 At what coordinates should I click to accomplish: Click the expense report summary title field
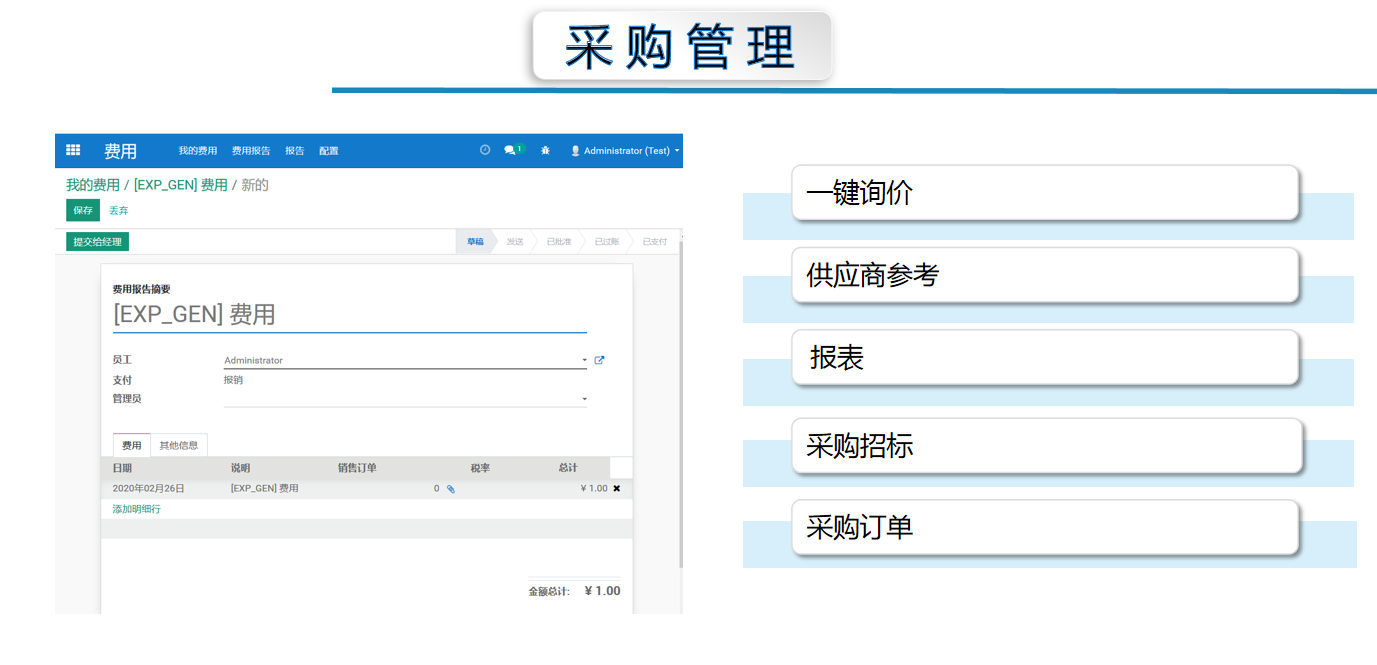pos(349,315)
